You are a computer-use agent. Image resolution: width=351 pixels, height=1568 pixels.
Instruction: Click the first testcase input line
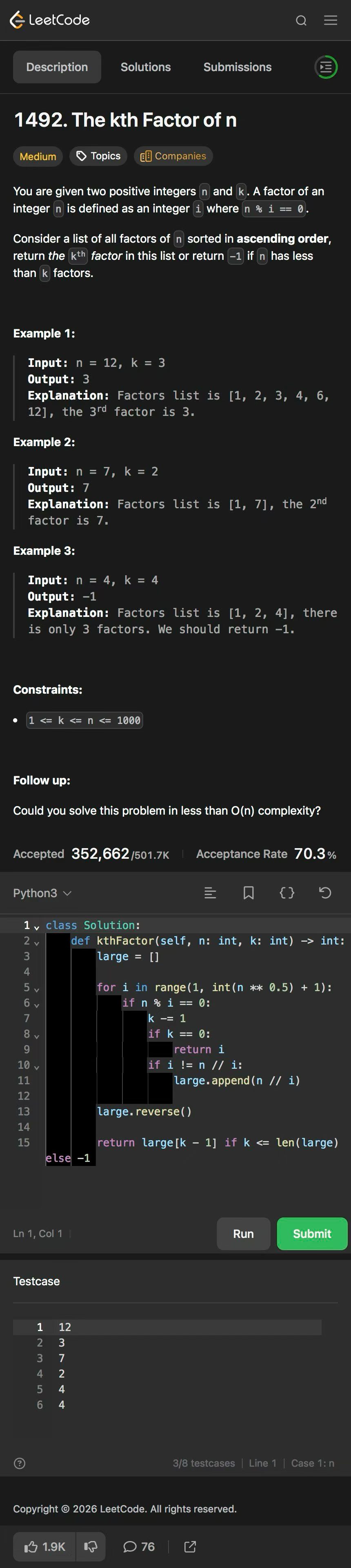pos(182,1327)
